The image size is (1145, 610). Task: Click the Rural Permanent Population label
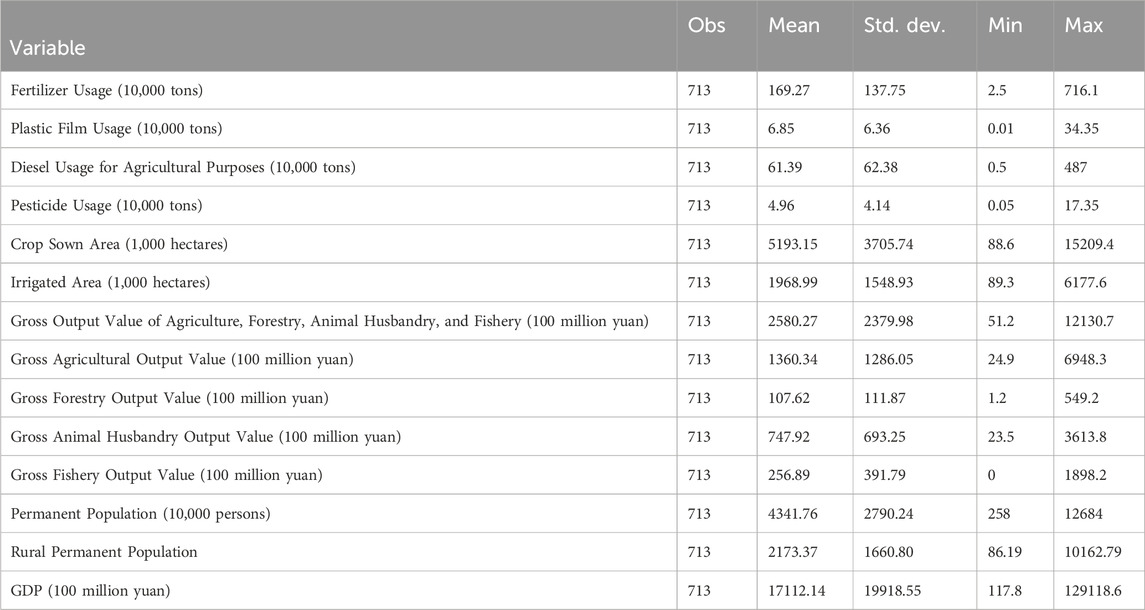[x=104, y=552]
